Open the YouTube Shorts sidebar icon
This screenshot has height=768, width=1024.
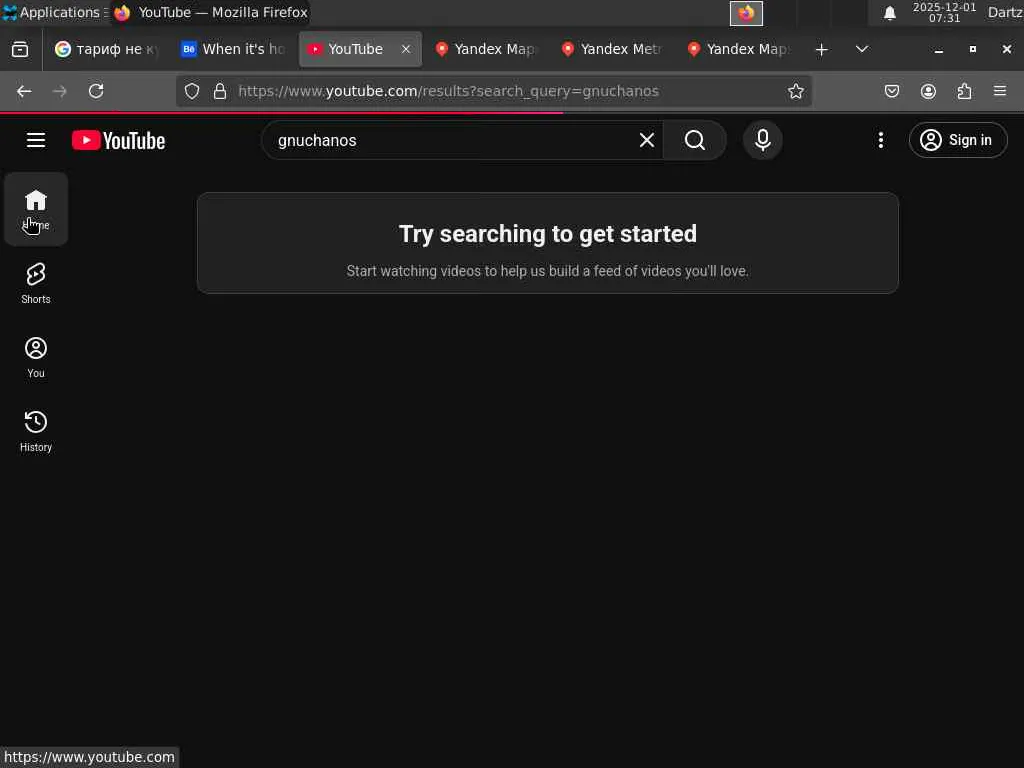tap(35, 283)
